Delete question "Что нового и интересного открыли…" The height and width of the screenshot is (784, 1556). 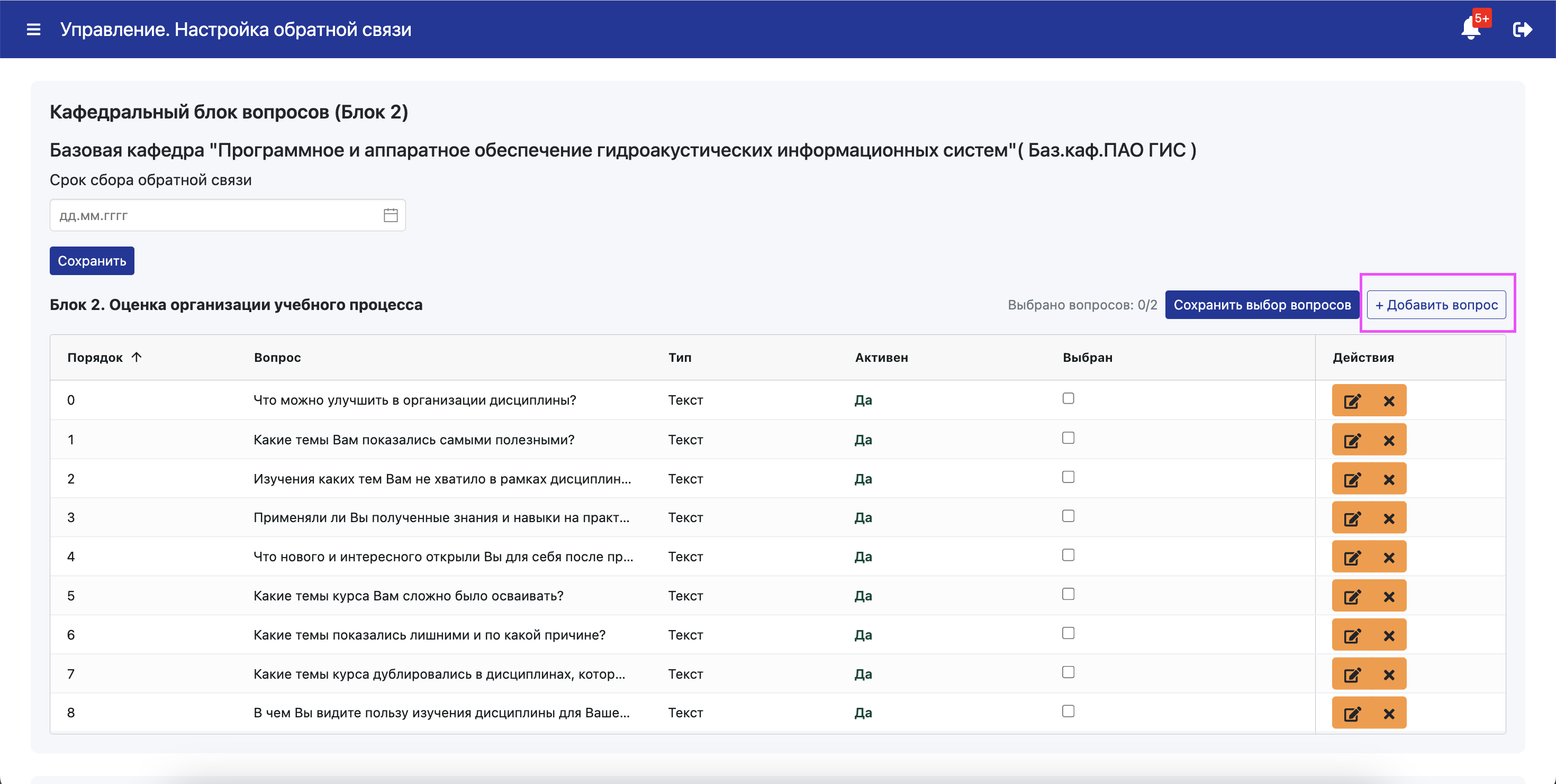[1389, 557]
